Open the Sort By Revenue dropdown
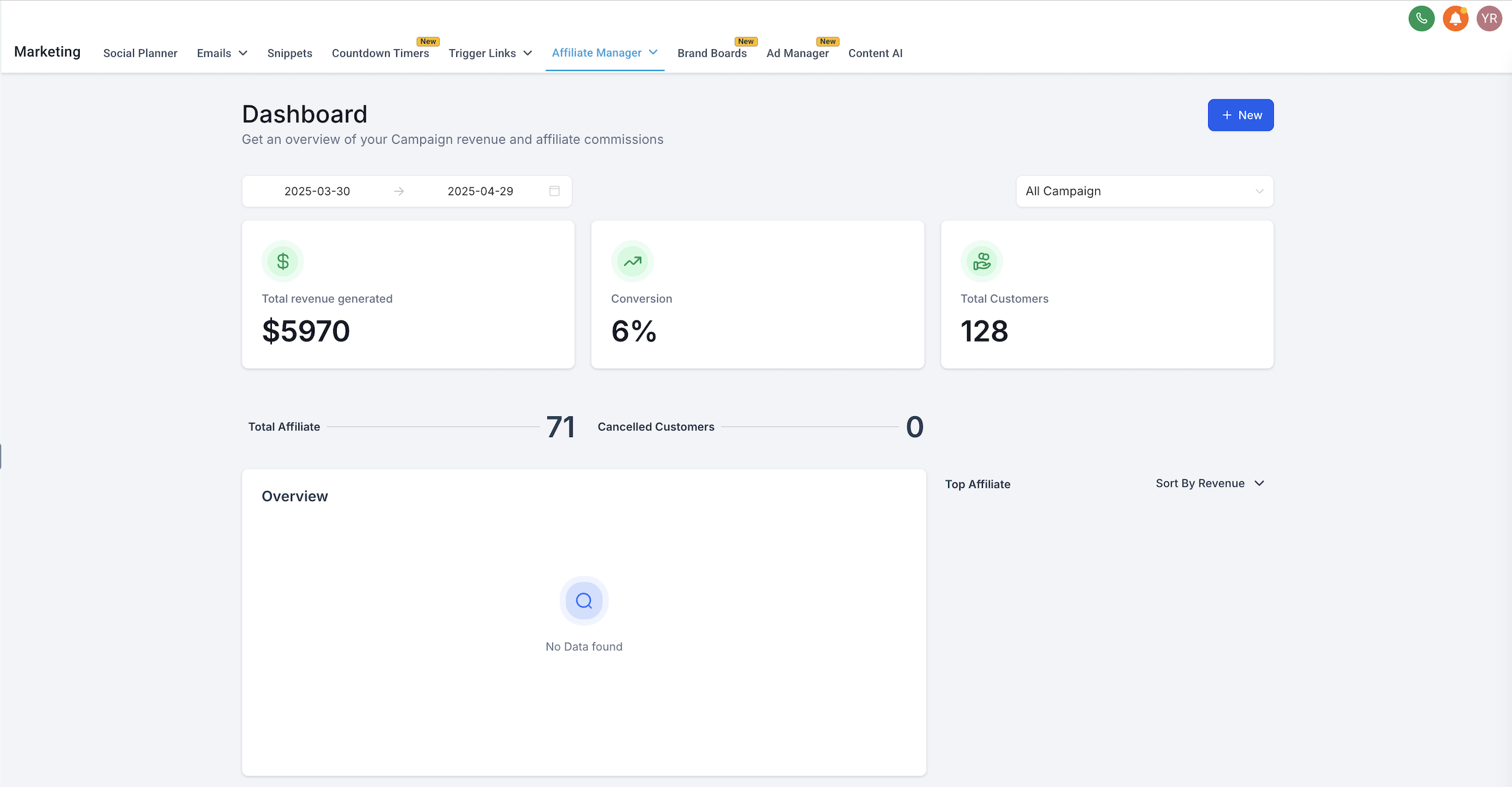 1209,483
